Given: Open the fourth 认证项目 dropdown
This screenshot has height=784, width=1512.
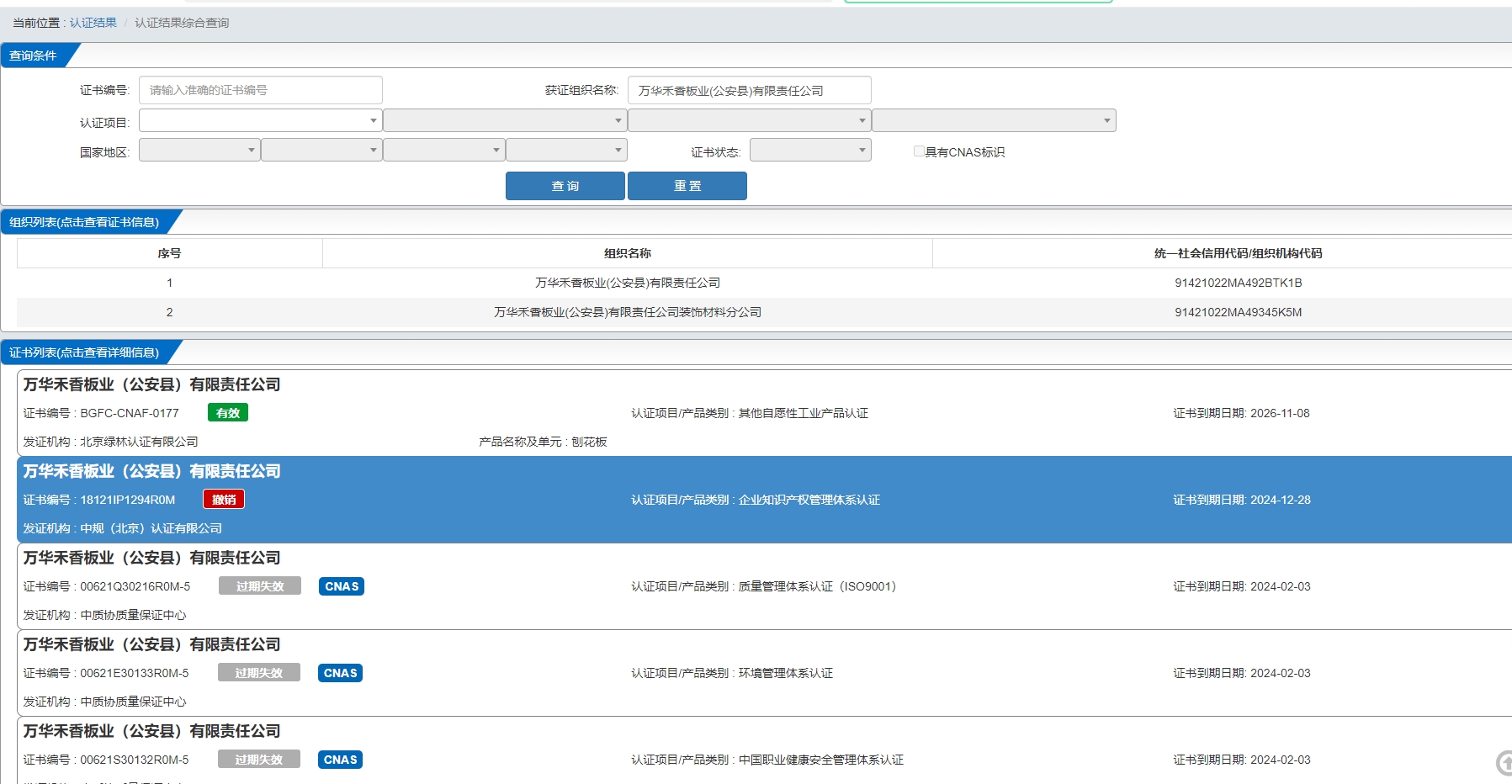Looking at the screenshot, I should 994,120.
